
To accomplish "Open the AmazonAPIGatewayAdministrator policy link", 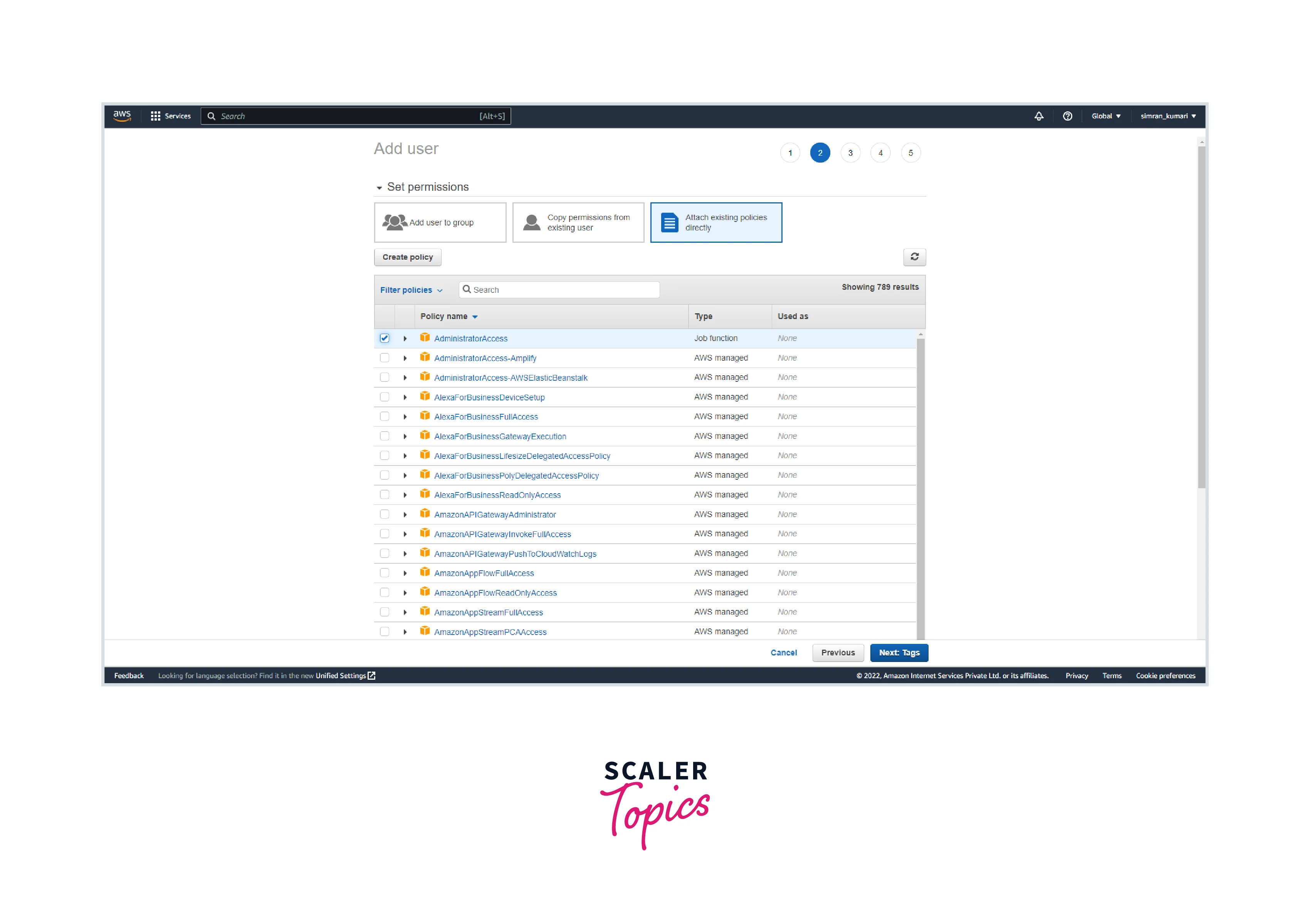I will 495,514.
